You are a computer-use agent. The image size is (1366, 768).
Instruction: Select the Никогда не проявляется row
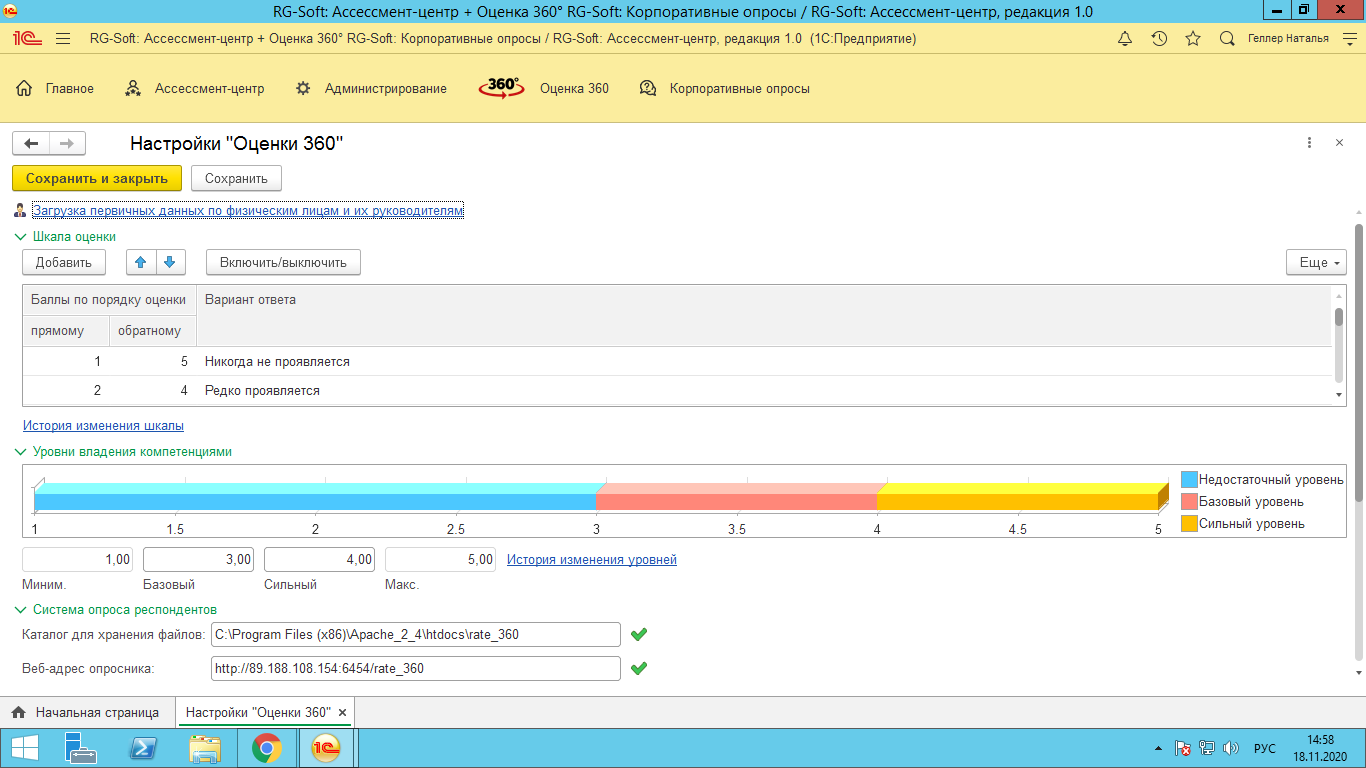click(677, 361)
